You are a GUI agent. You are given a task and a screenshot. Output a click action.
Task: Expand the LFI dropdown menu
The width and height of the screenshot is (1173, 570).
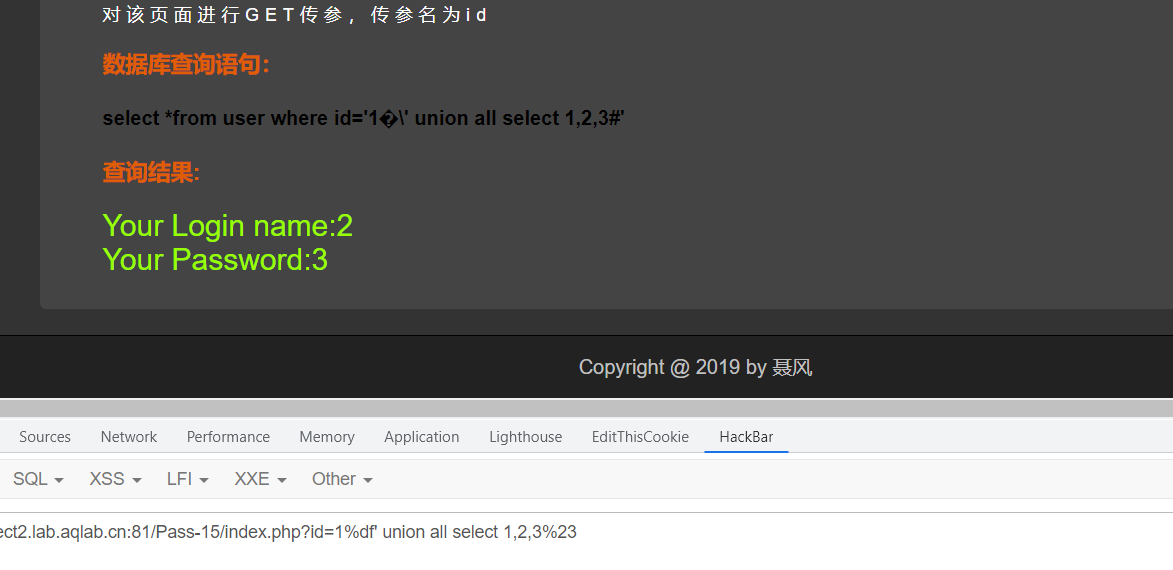pos(188,479)
